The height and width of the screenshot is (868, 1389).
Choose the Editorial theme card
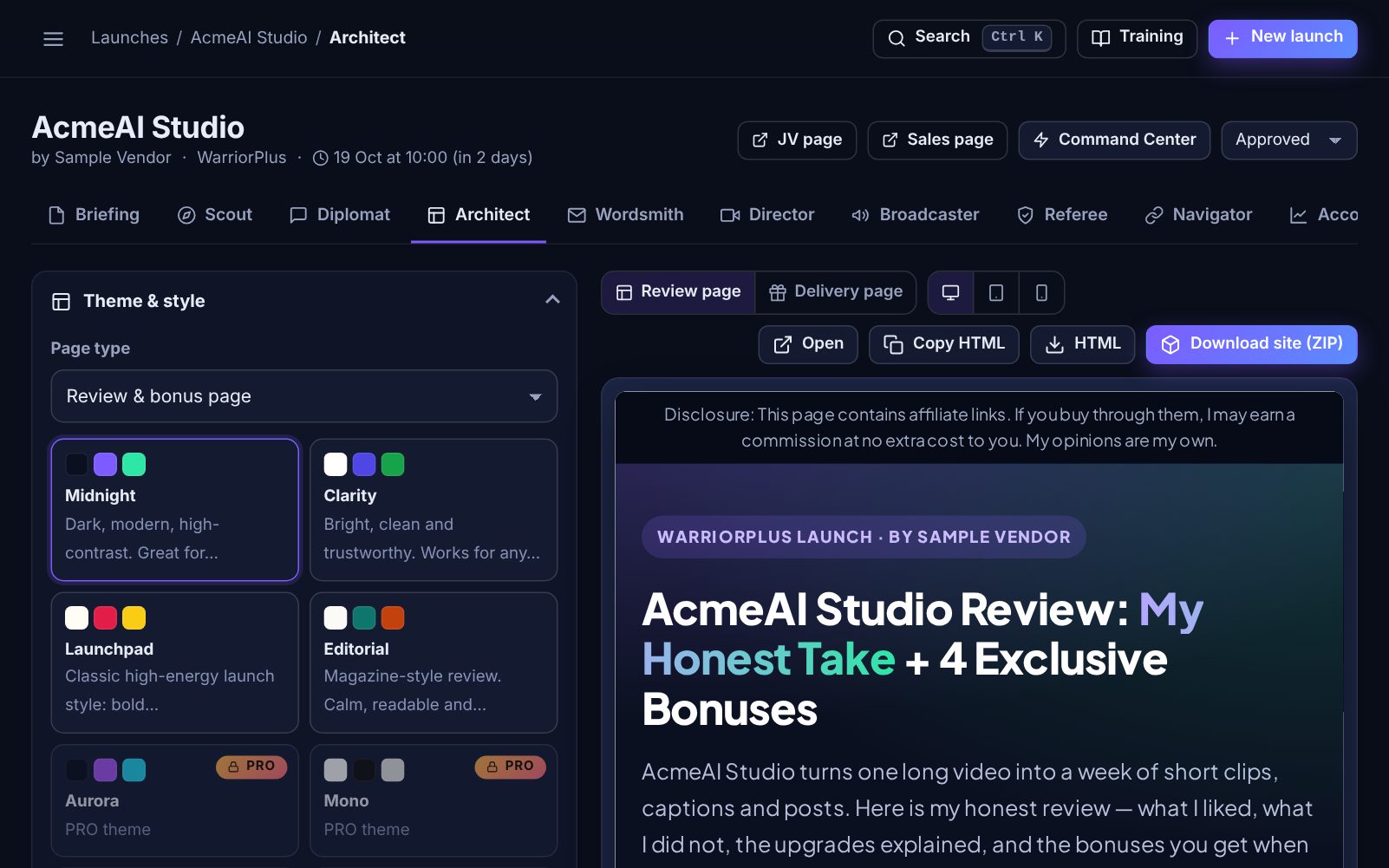pos(434,662)
